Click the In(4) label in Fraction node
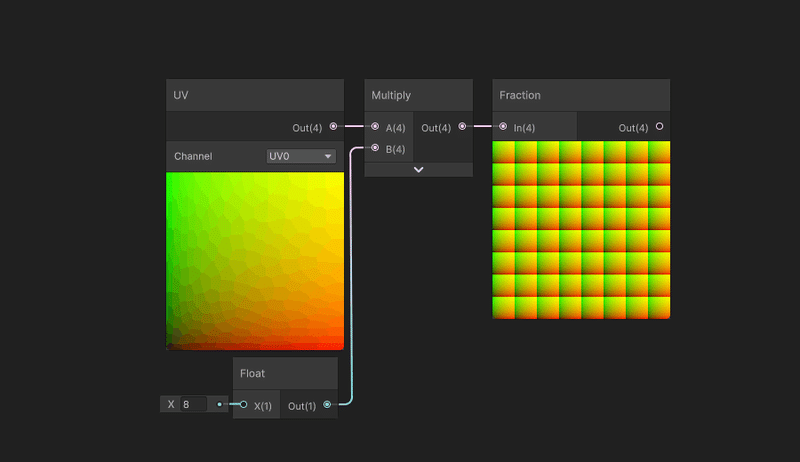Screen dimensions: 800x462 [524, 128]
